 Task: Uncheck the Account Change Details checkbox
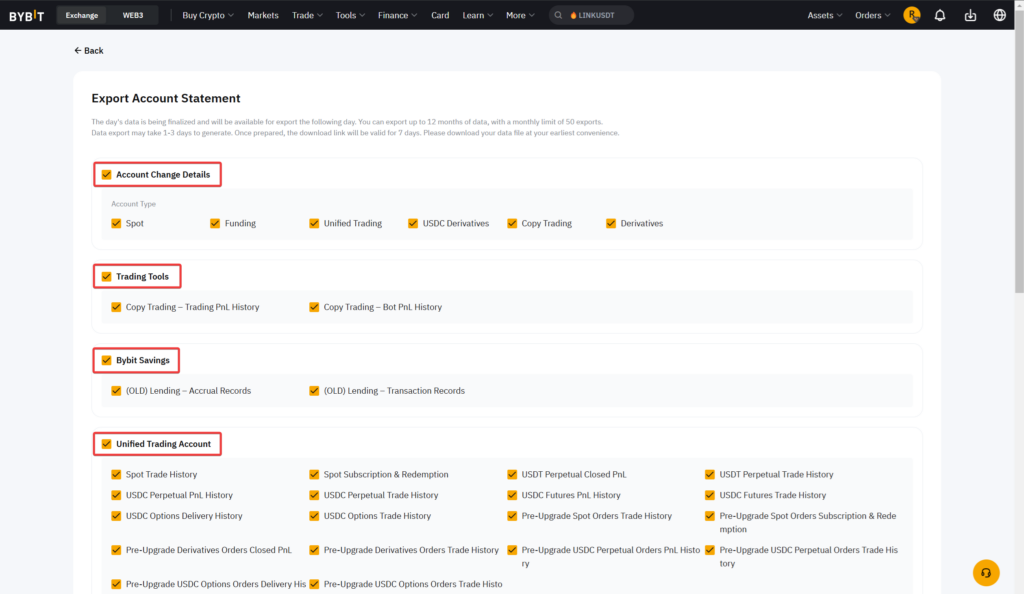tap(106, 174)
